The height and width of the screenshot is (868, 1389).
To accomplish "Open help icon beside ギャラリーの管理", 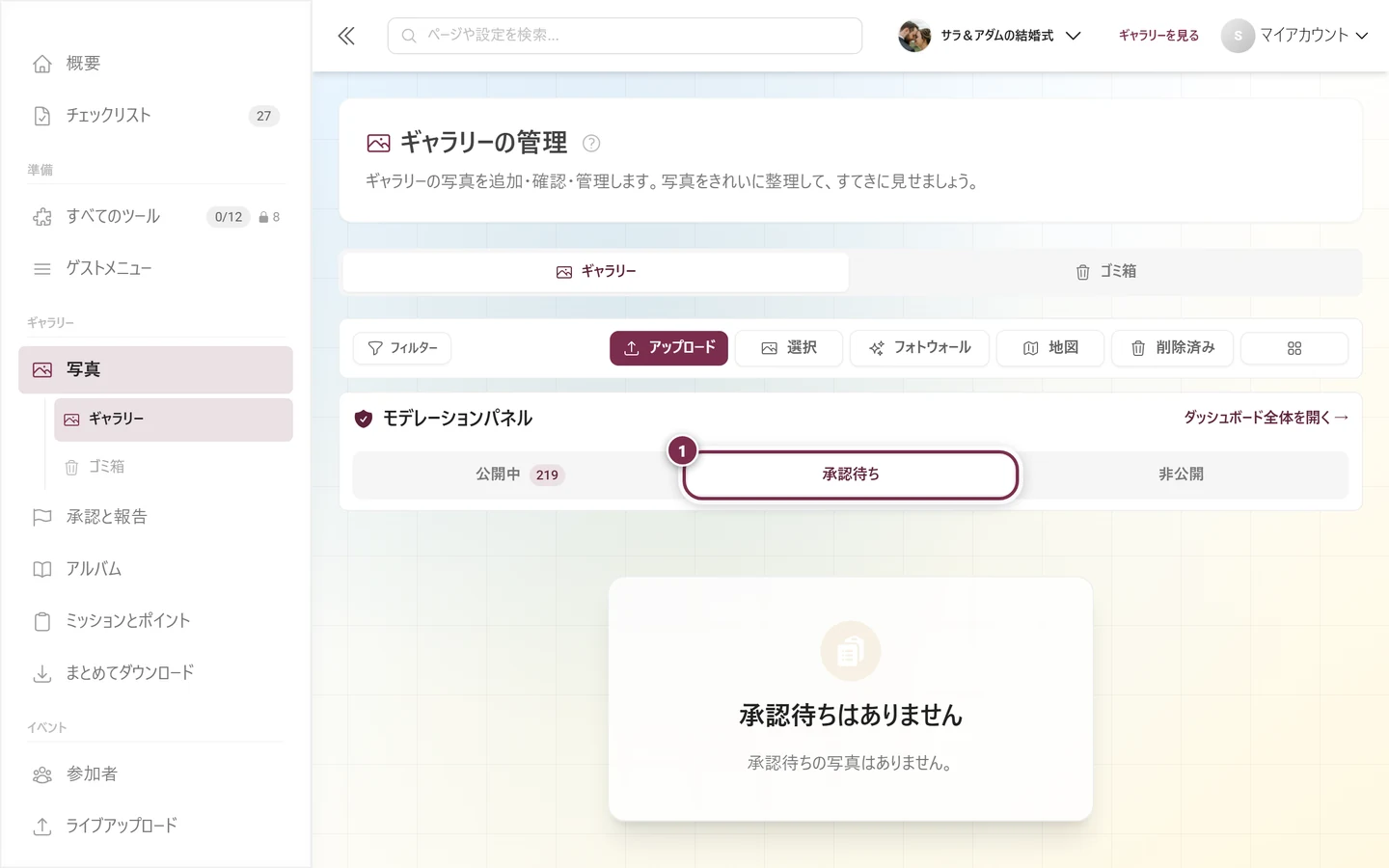I will click(591, 144).
